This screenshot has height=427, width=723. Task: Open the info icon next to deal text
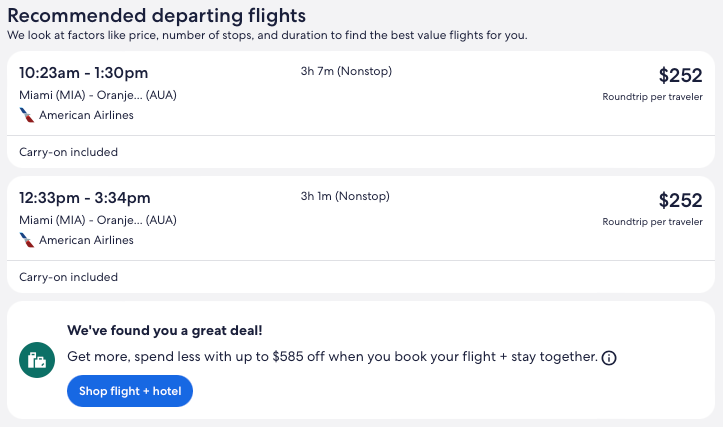tap(609, 357)
